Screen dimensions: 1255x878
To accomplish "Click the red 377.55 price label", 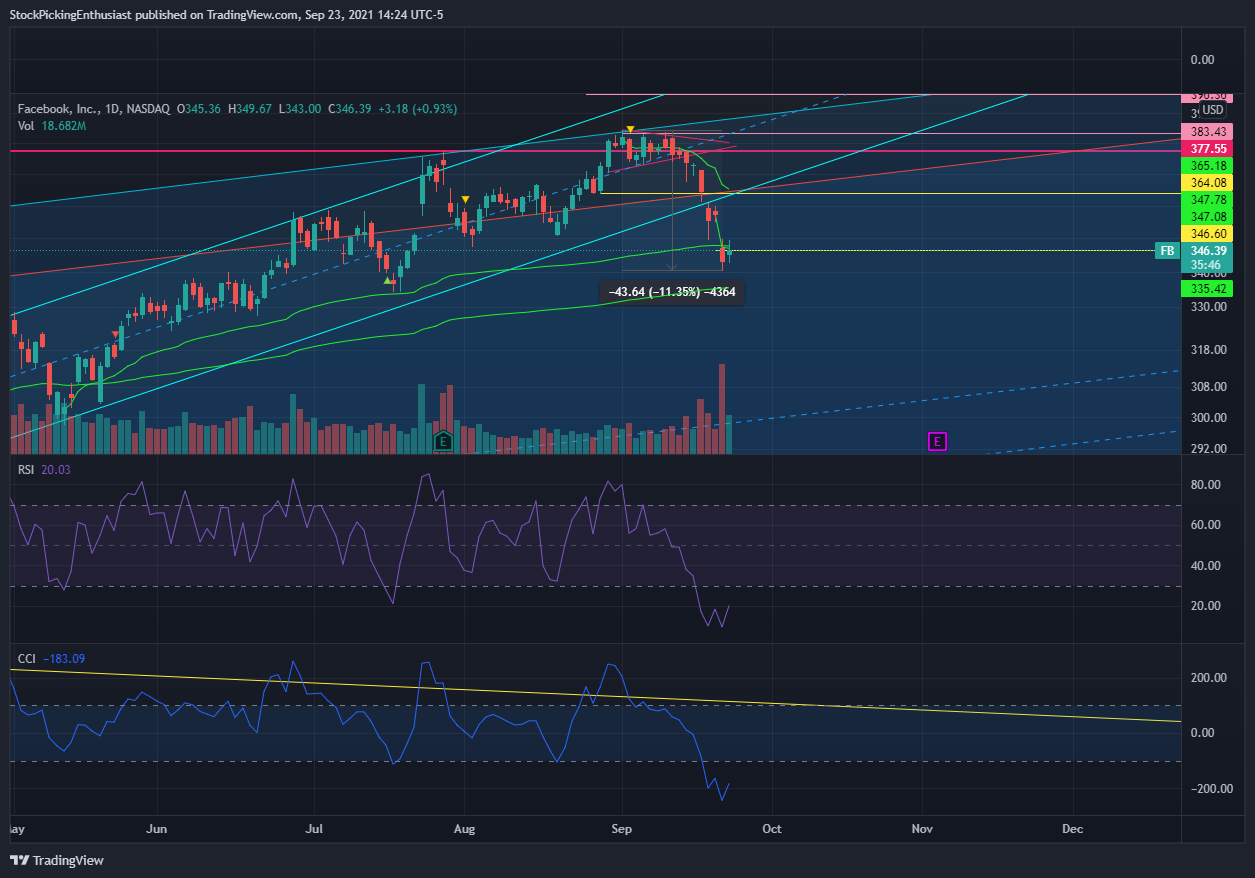I will [x=1206, y=148].
